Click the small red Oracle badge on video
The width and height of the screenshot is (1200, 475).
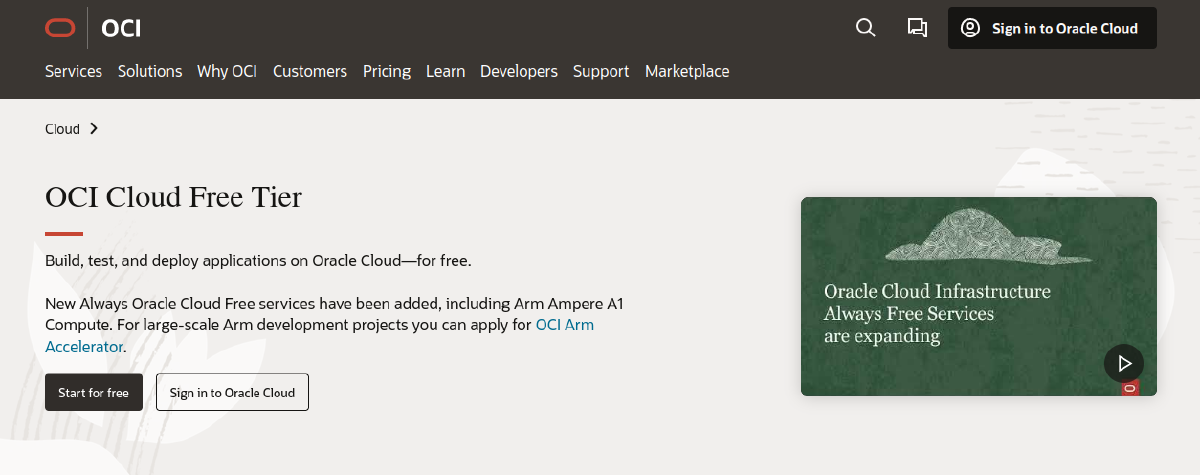1129,387
